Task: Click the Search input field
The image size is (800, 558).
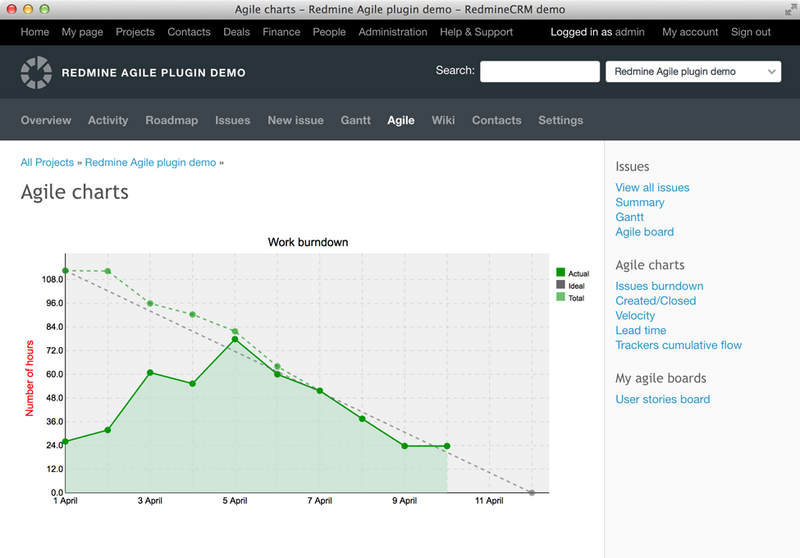Action: point(539,72)
